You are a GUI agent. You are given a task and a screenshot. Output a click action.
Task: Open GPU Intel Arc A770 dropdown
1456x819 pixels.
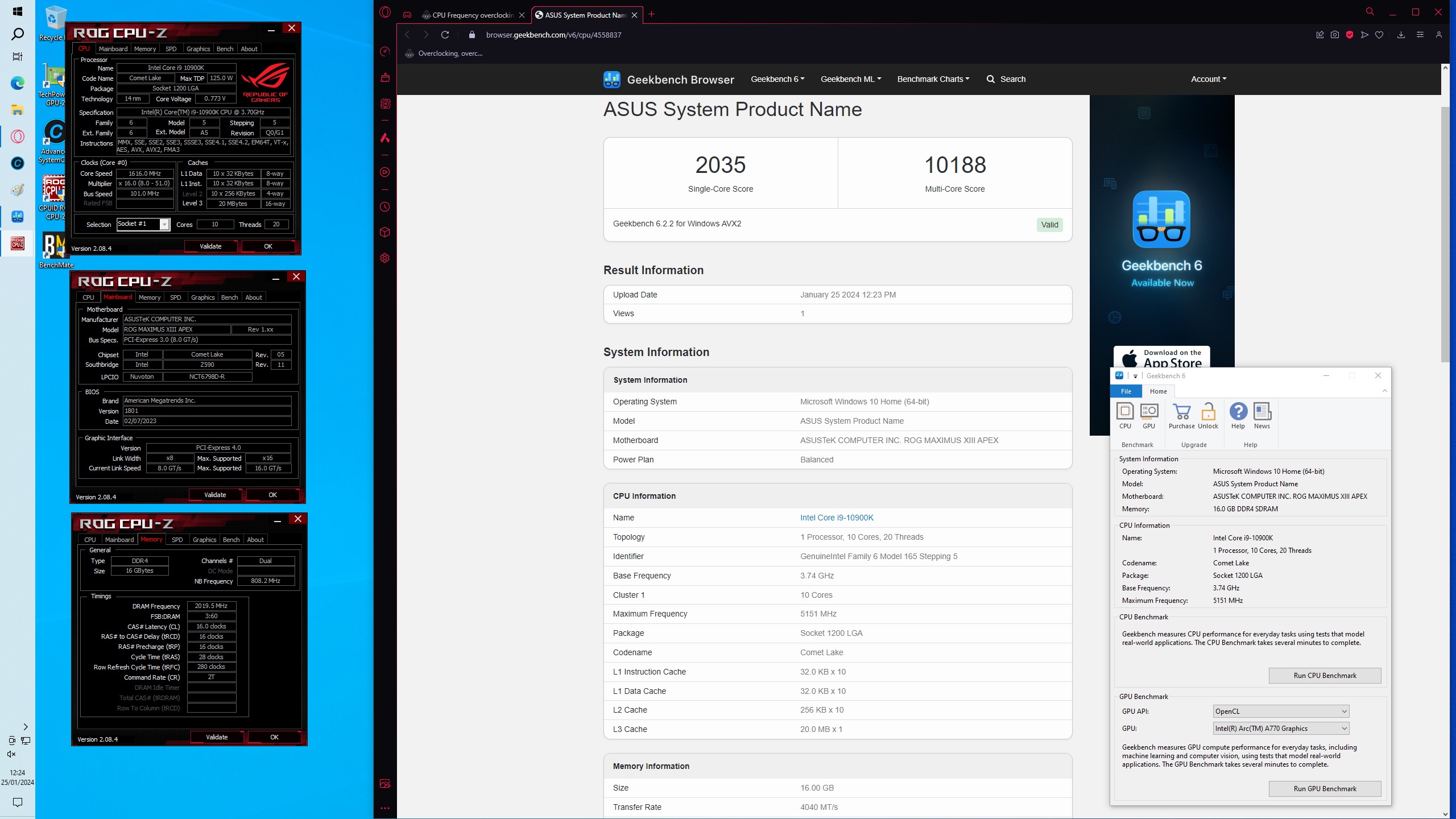click(1281, 728)
